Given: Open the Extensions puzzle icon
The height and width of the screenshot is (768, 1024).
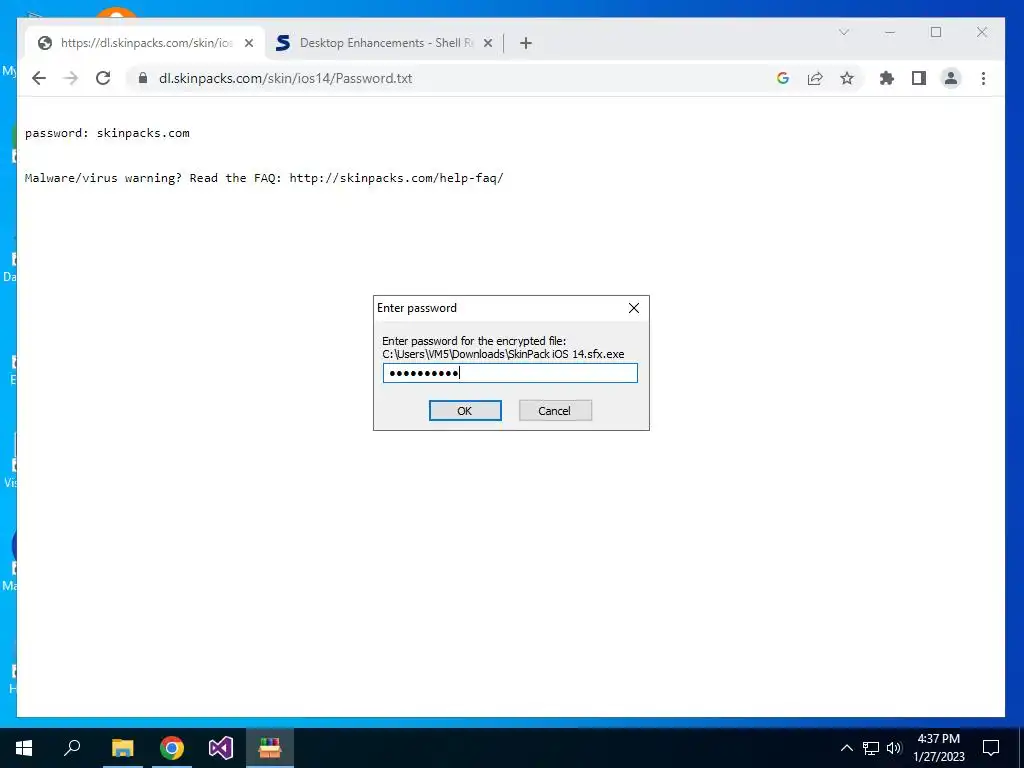Looking at the screenshot, I should click(x=887, y=78).
